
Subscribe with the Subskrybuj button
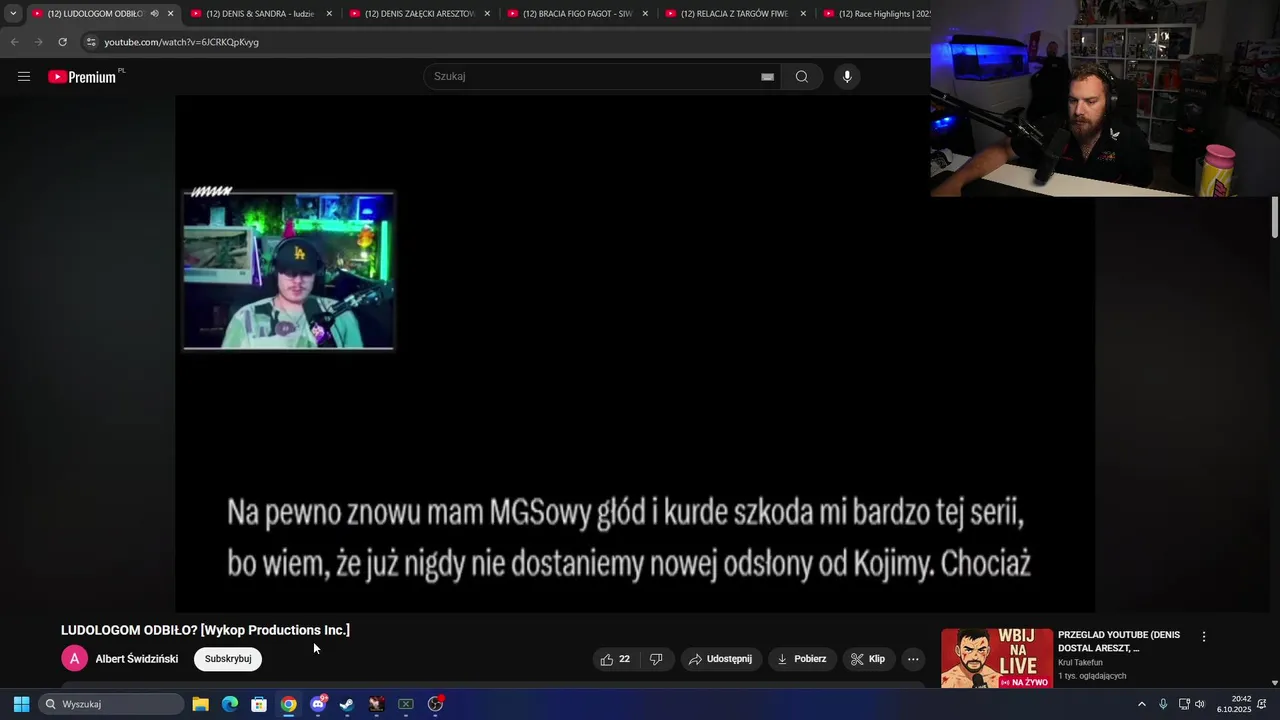[x=228, y=659]
